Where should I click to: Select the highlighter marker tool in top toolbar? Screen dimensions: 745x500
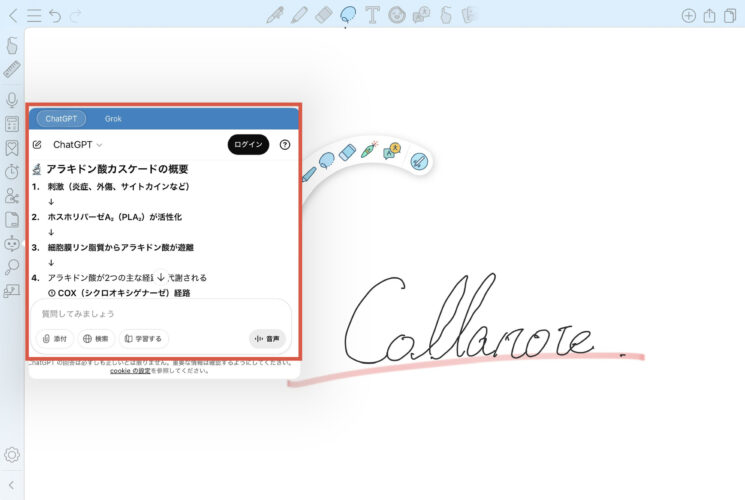coord(299,15)
